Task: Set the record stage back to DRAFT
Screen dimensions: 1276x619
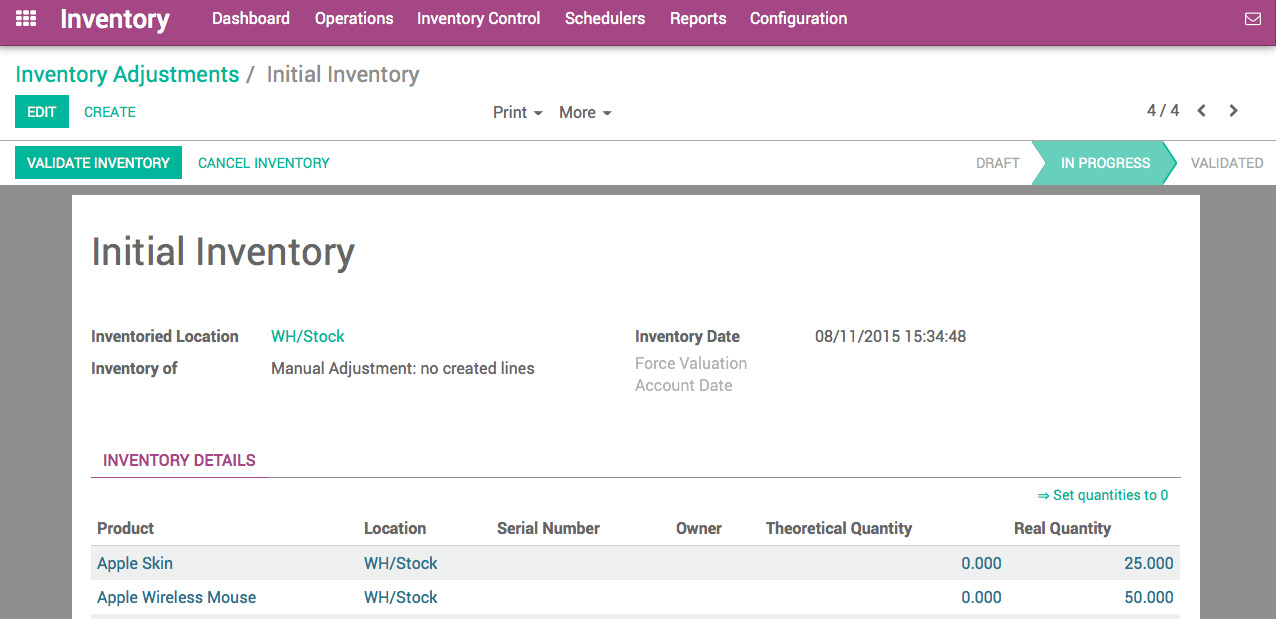Action: tap(997, 162)
